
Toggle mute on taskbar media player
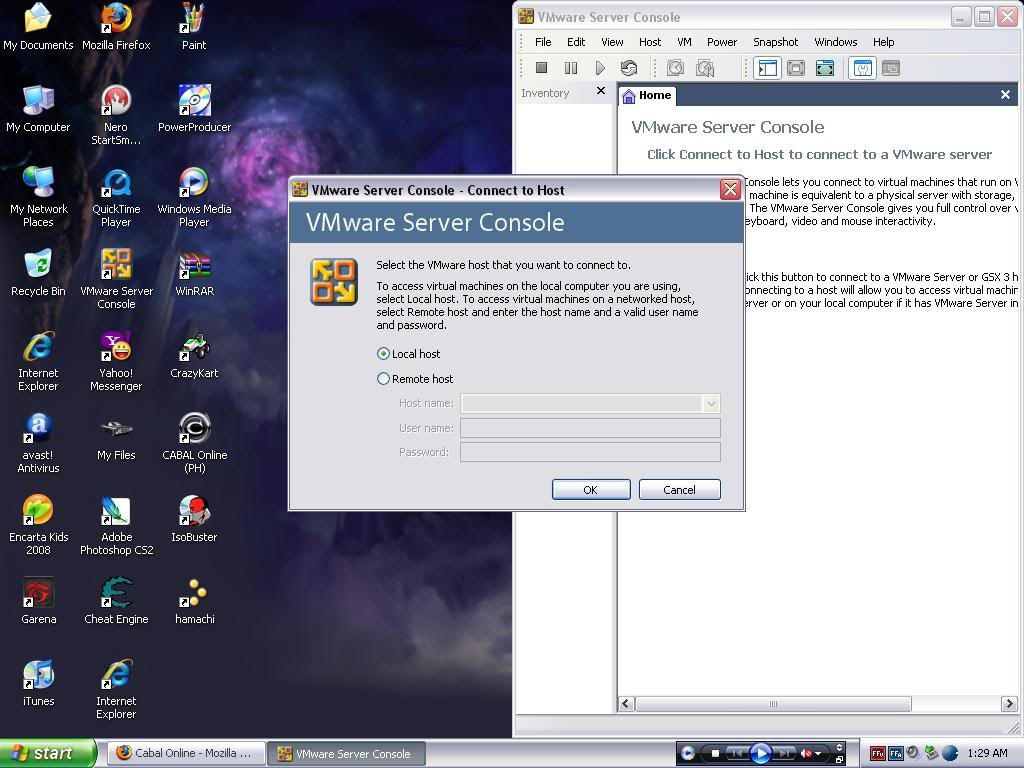[806, 753]
